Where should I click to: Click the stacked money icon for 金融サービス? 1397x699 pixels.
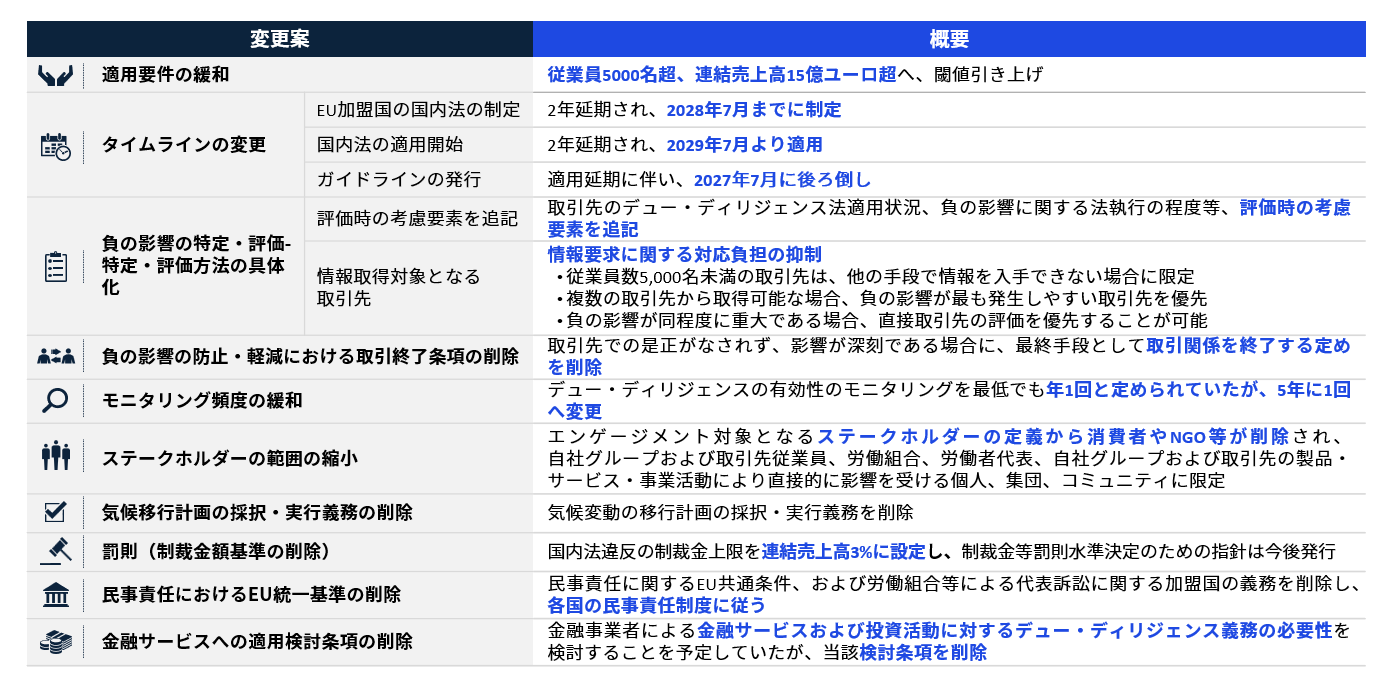56,641
